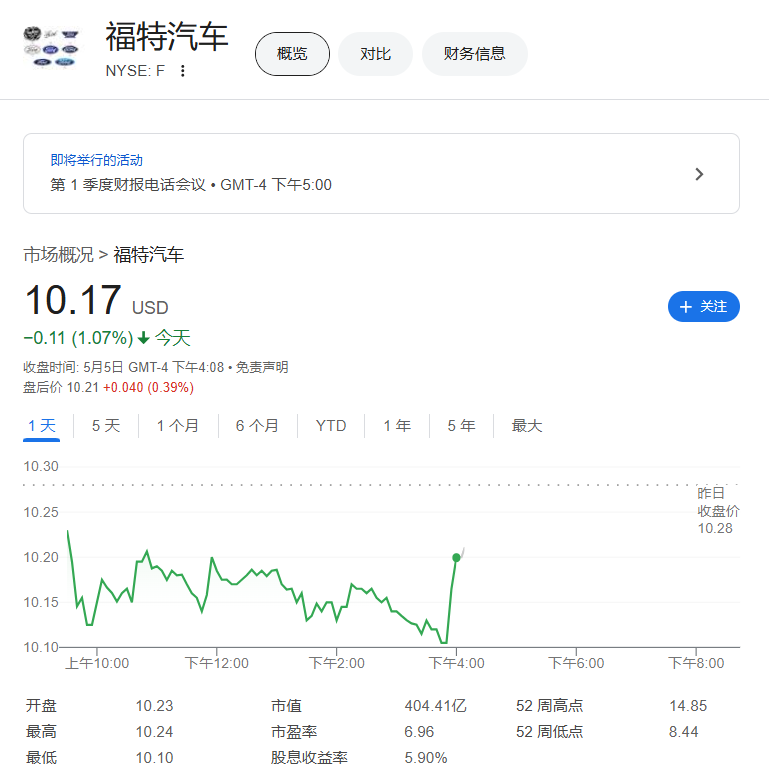Viewport: 769px width, 770px height.
Task: Click the 开盘 value 10.23
Action: [154, 706]
